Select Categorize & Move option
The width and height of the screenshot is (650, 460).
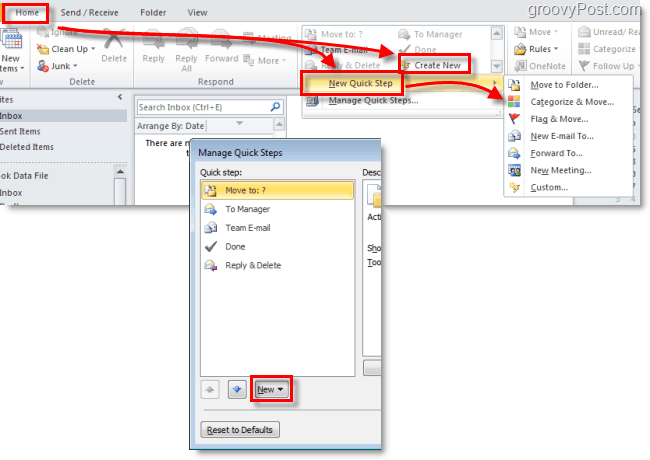[x=572, y=102]
